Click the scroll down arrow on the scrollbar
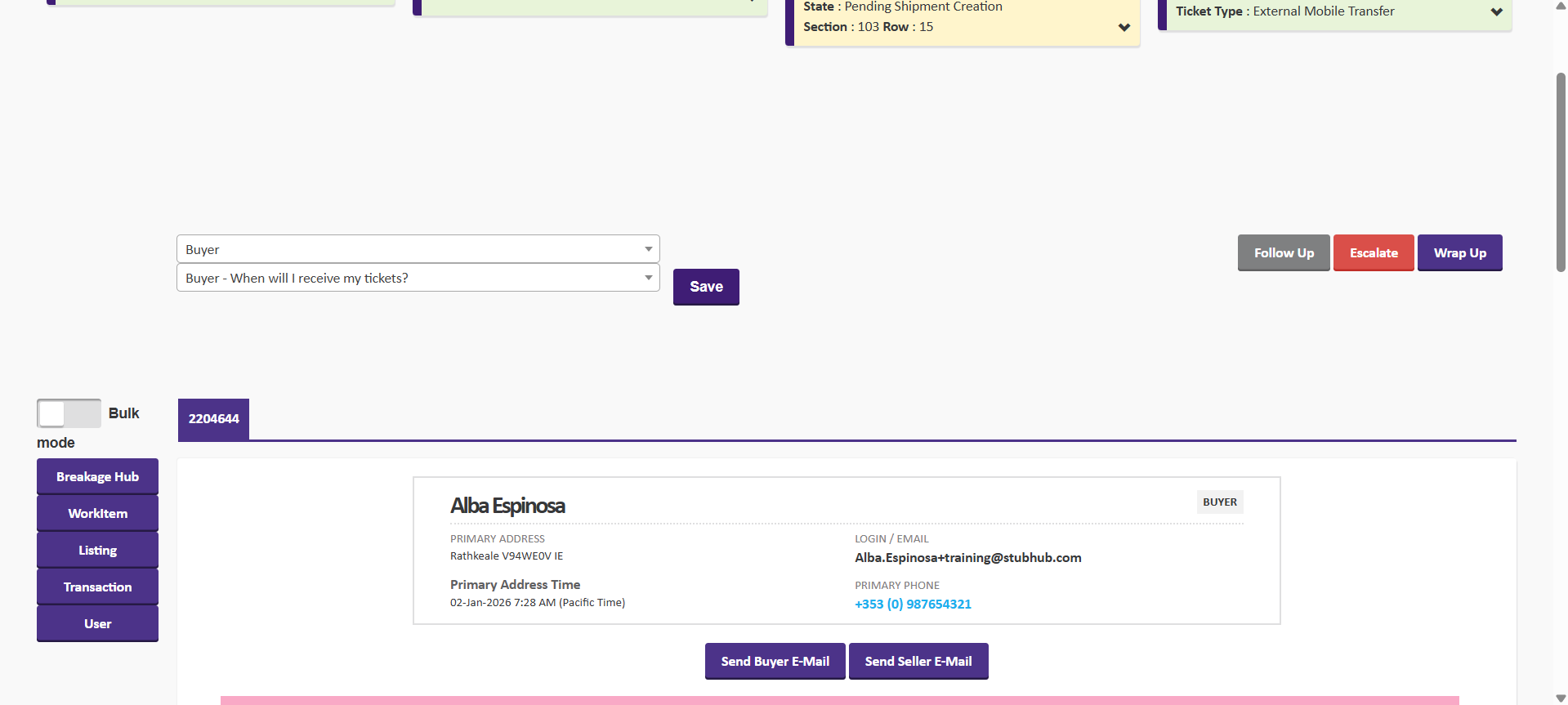Viewport: 1568px width, 705px height. 1561,698
